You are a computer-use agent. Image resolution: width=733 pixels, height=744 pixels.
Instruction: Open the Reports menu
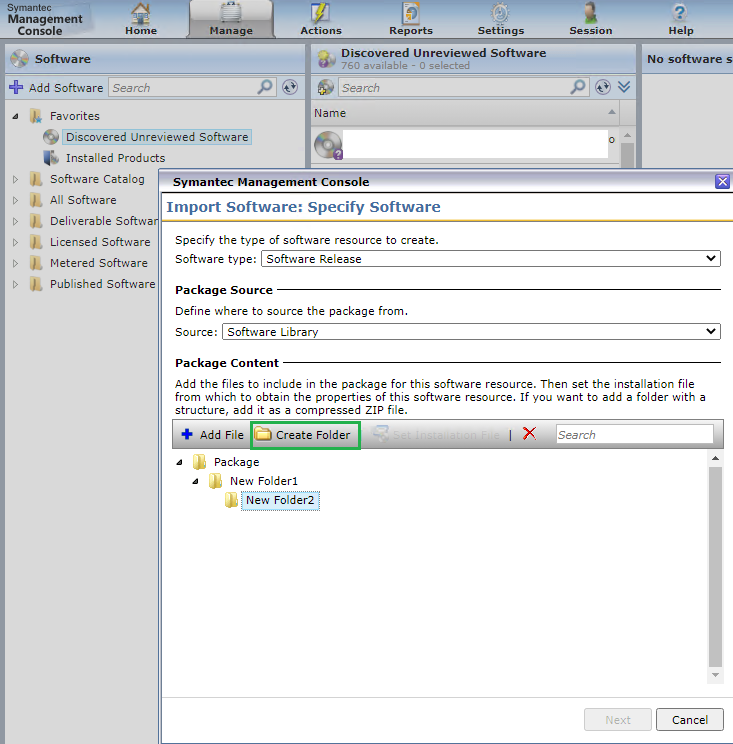pyautogui.click(x=411, y=19)
